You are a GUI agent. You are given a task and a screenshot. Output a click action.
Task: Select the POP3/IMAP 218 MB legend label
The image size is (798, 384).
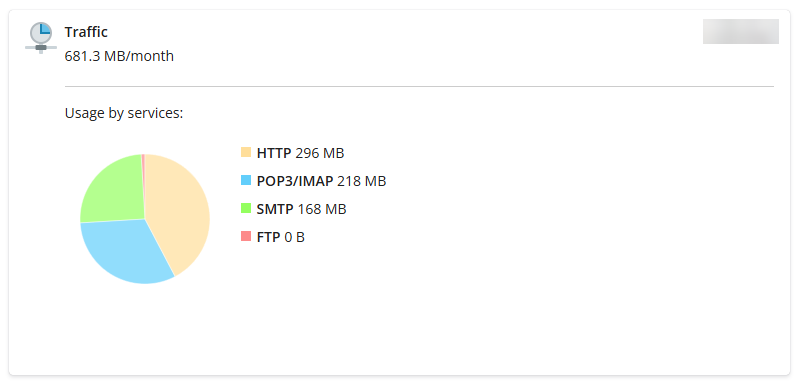322,181
